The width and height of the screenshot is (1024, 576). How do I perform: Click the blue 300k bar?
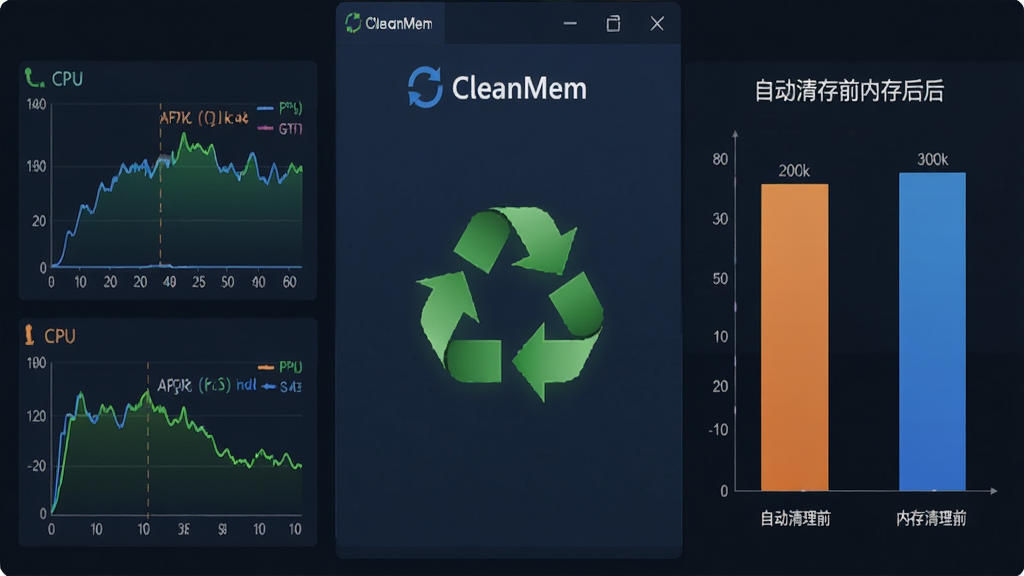tap(932, 332)
